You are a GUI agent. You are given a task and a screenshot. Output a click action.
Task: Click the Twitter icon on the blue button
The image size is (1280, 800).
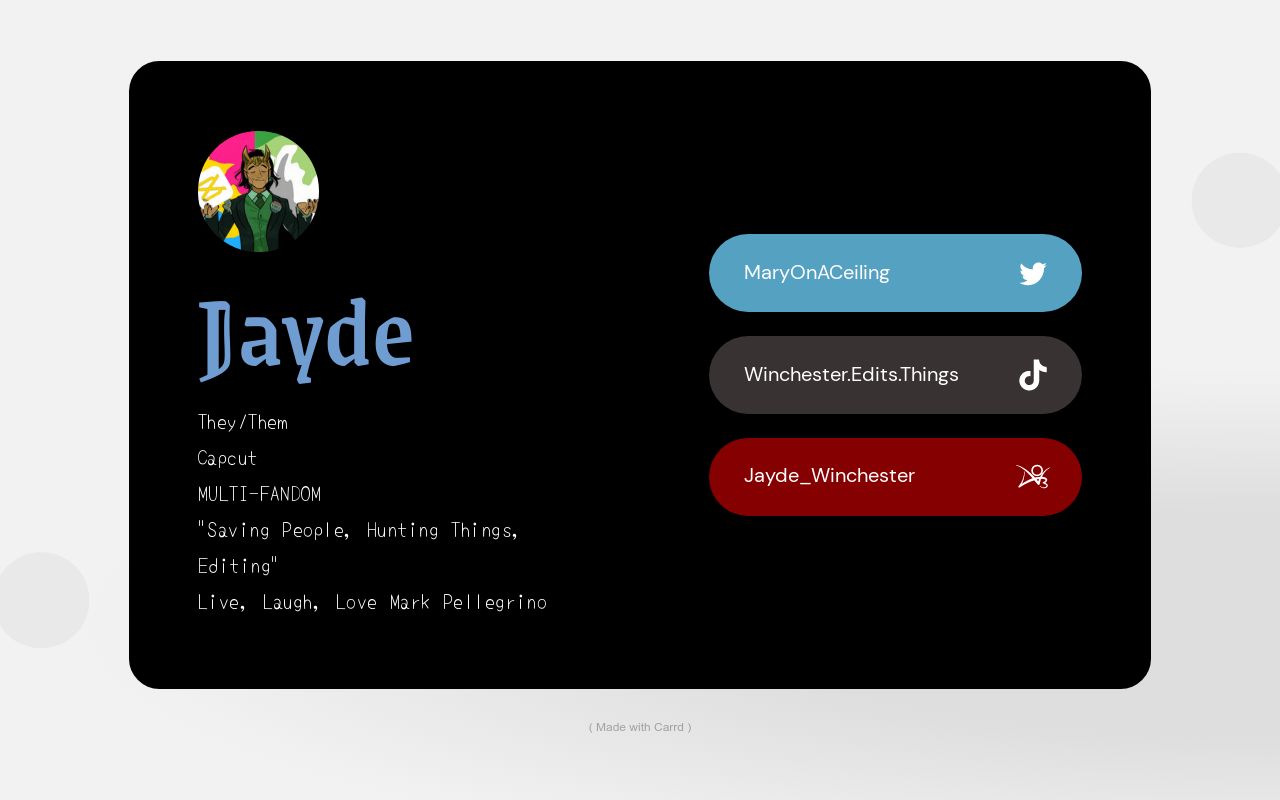1032,273
